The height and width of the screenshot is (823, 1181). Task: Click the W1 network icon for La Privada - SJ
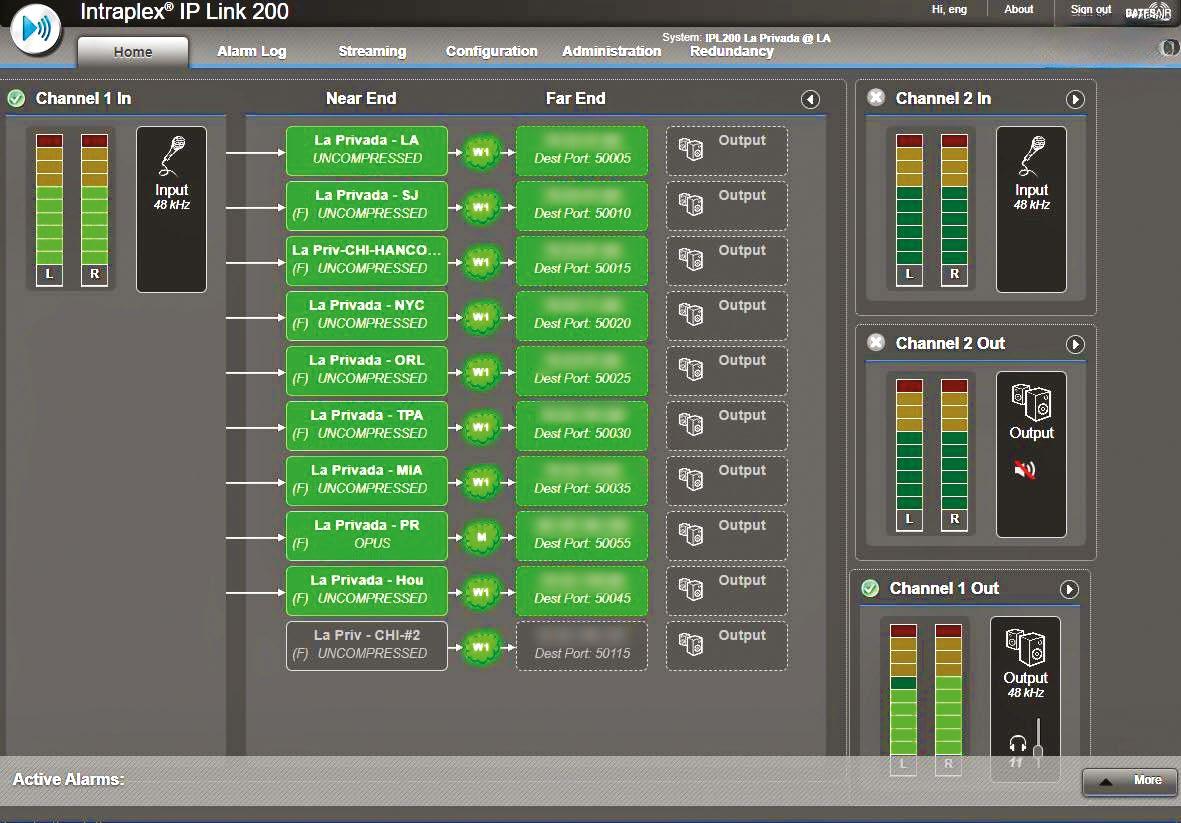coord(481,207)
